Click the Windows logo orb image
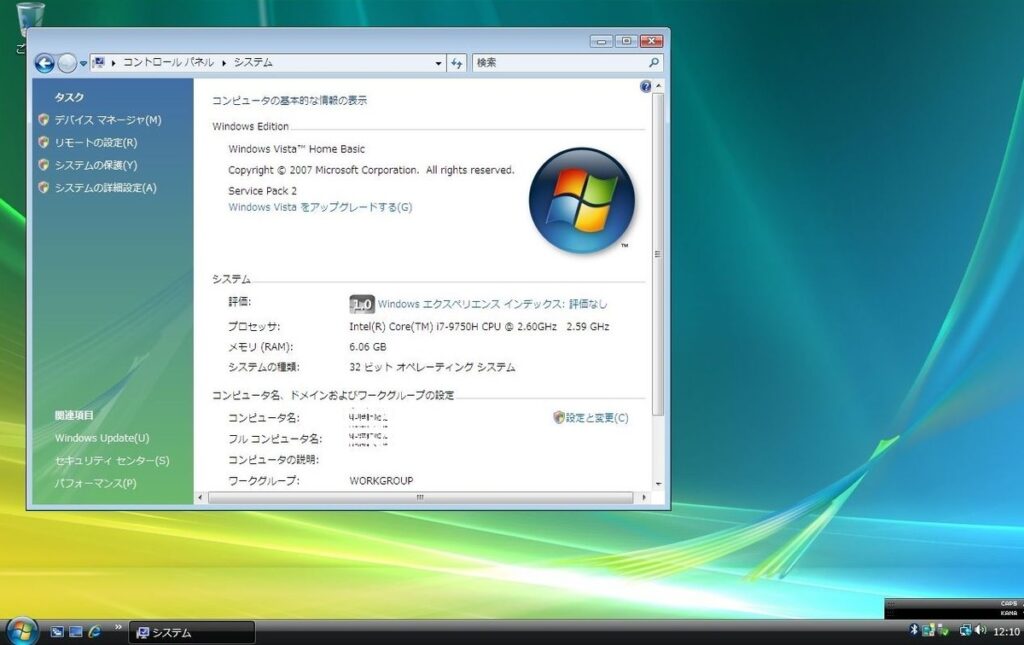This screenshot has height=645, width=1024. pyautogui.click(x=581, y=200)
